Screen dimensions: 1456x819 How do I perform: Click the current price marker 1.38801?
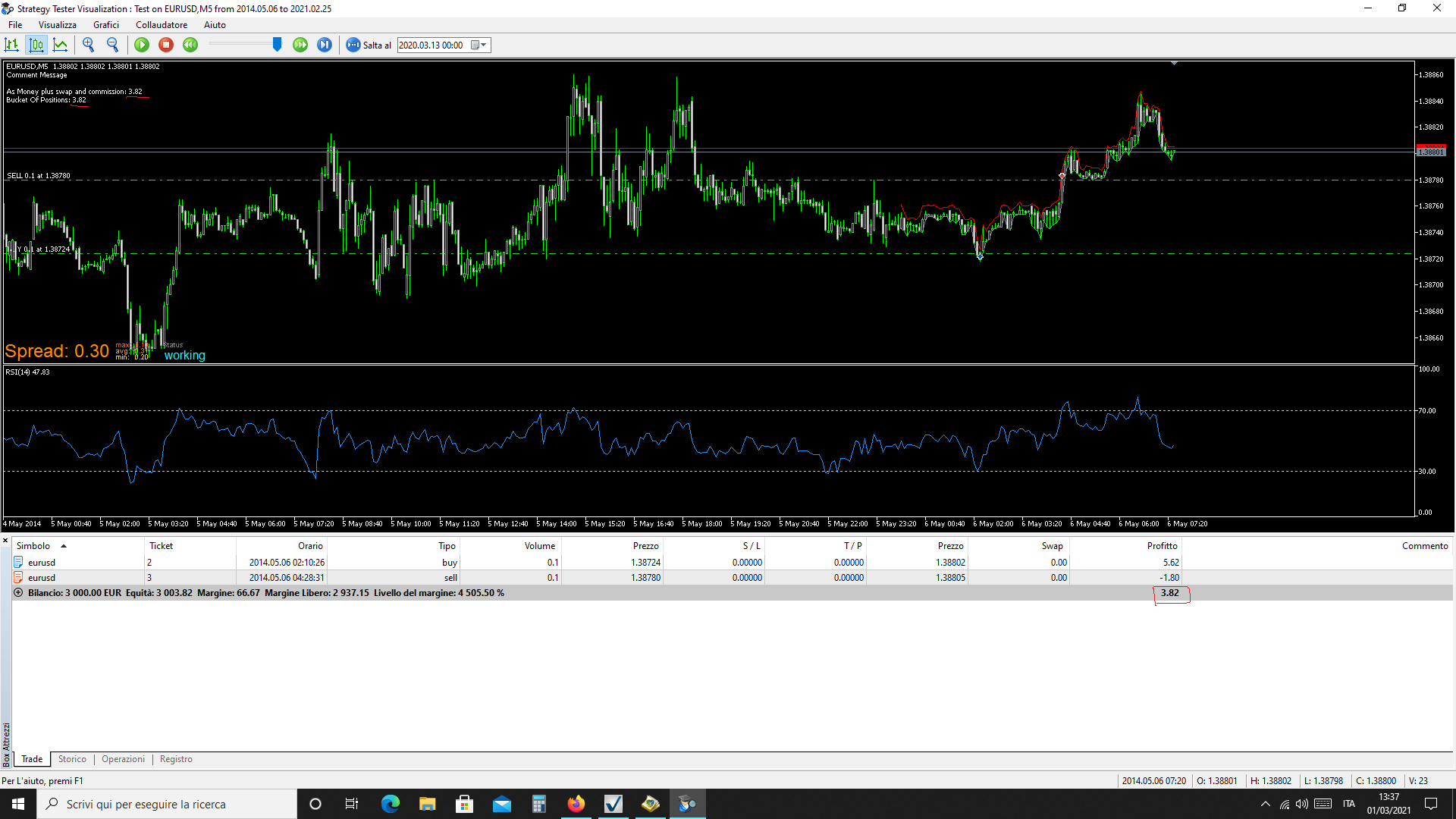1431,151
